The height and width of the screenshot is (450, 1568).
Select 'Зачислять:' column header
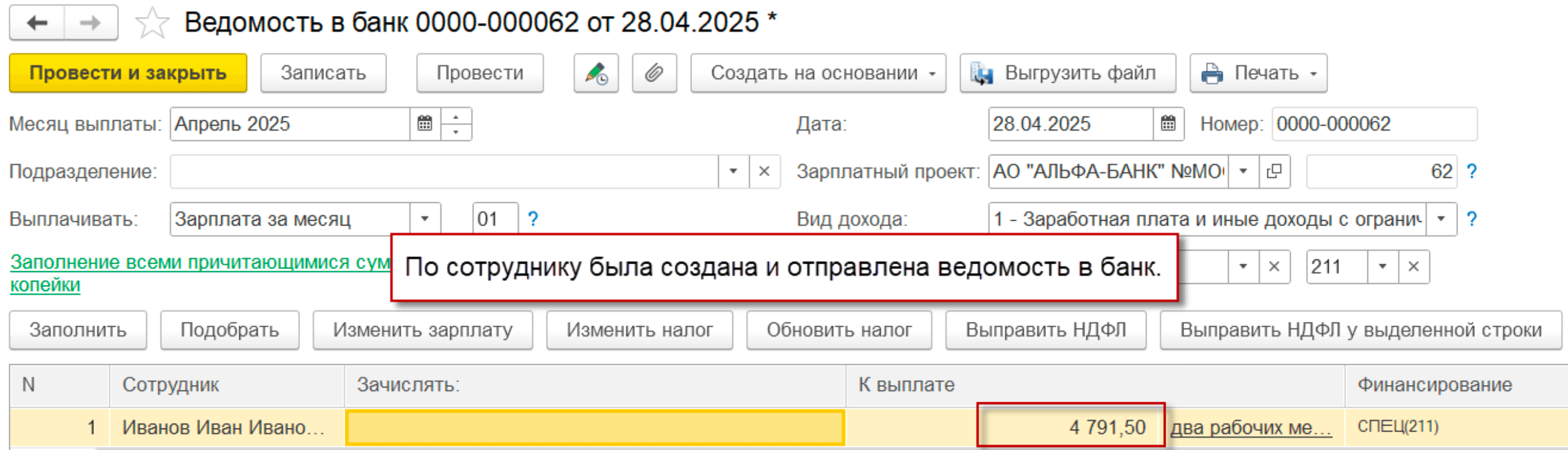[595, 385]
